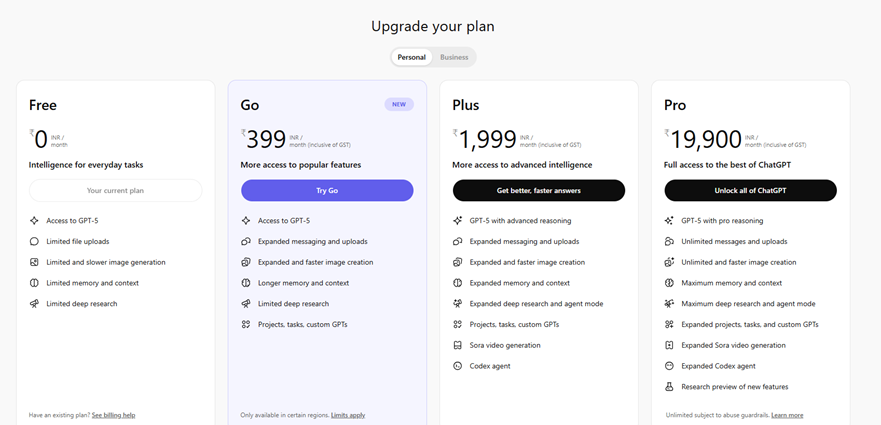881x425 pixels.
Task: Click the Go plan's limited deep research icon
Action: pos(246,304)
